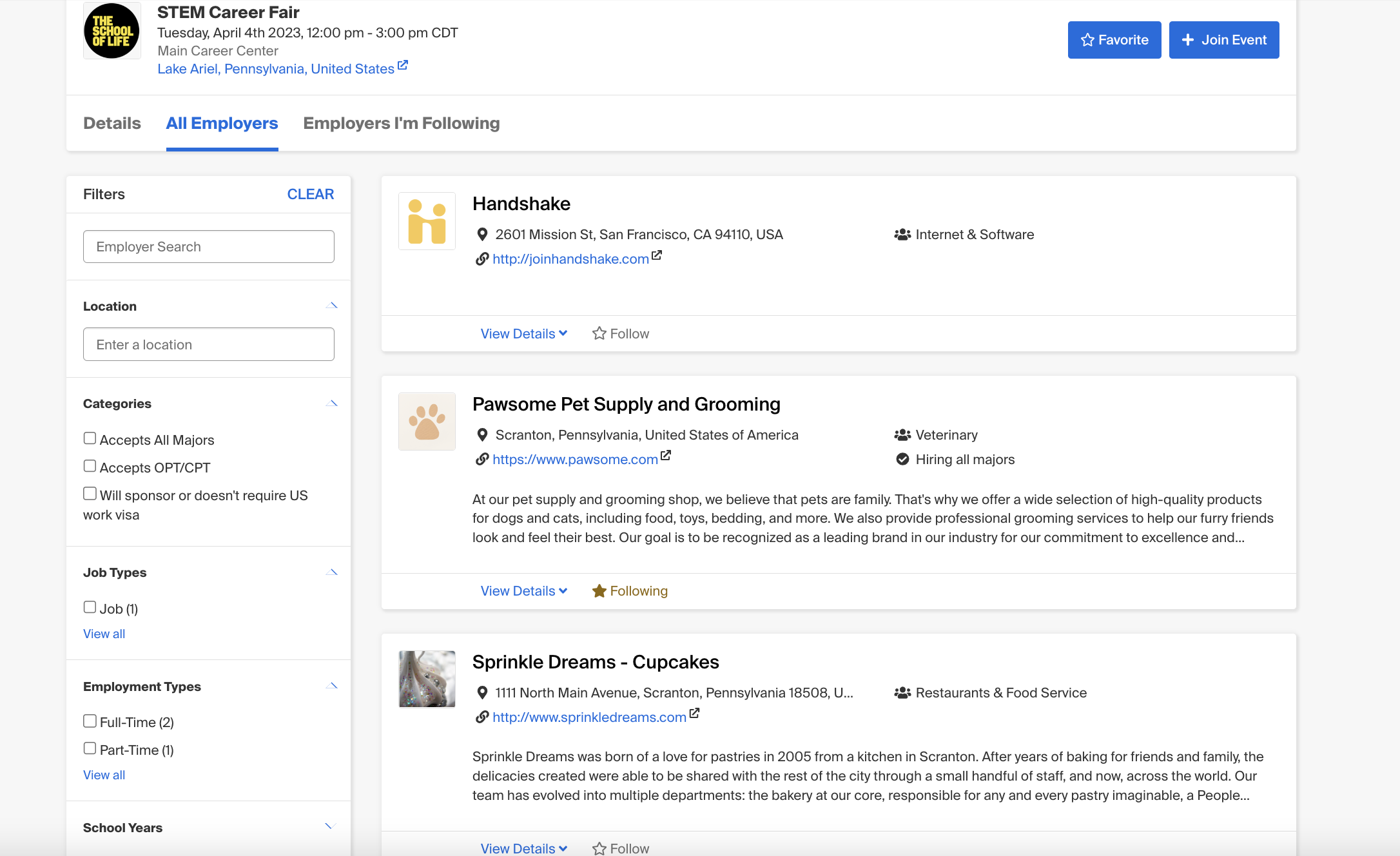The width and height of the screenshot is (1400, 856).
Task: Click external link icon after sprinkledreams.com
Action: click(x=694, y=714)
